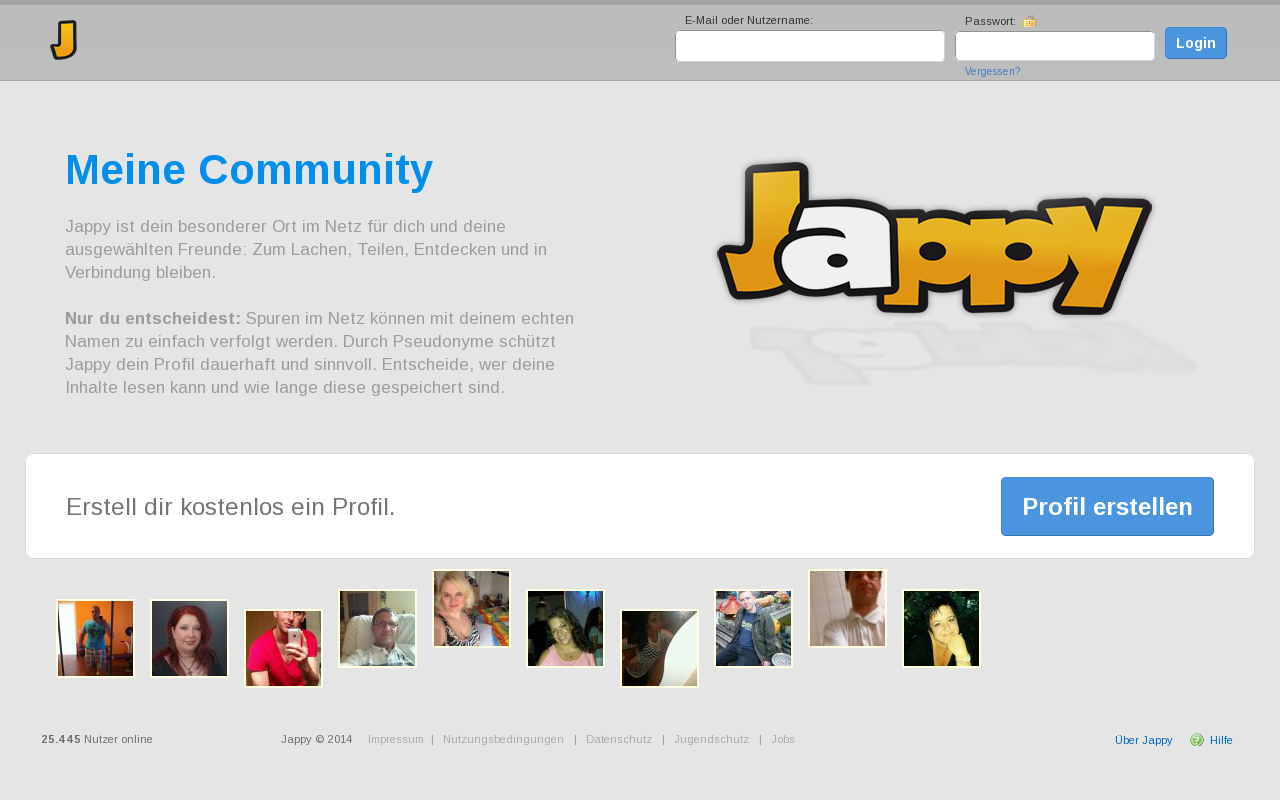Viewport: 1280px width, 800px height.
Task: Click the password lock icon
Action: [x=1030, y=21]
